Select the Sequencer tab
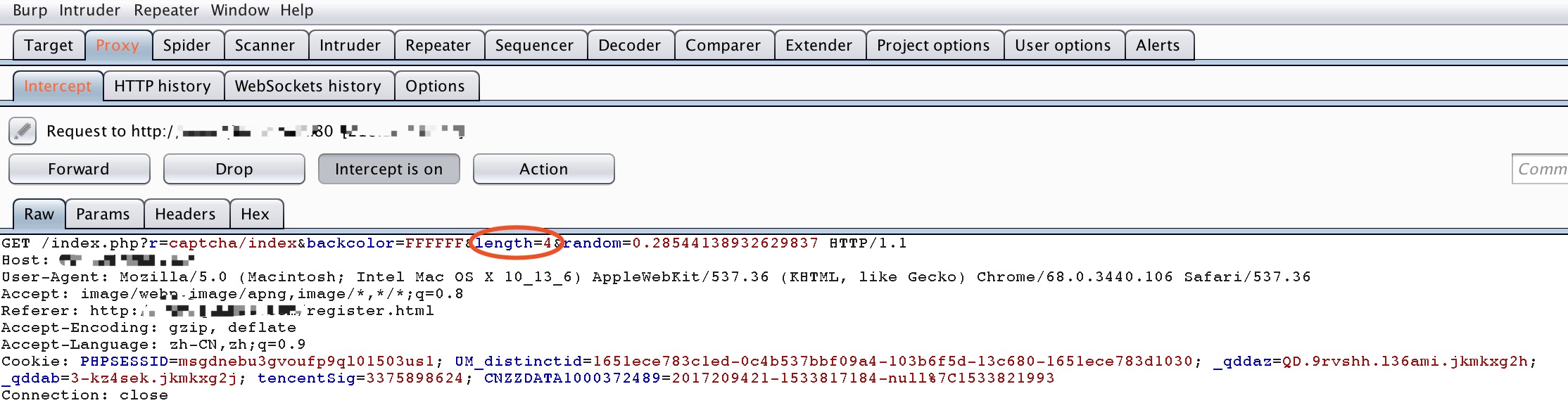 [x=534, y=45]
